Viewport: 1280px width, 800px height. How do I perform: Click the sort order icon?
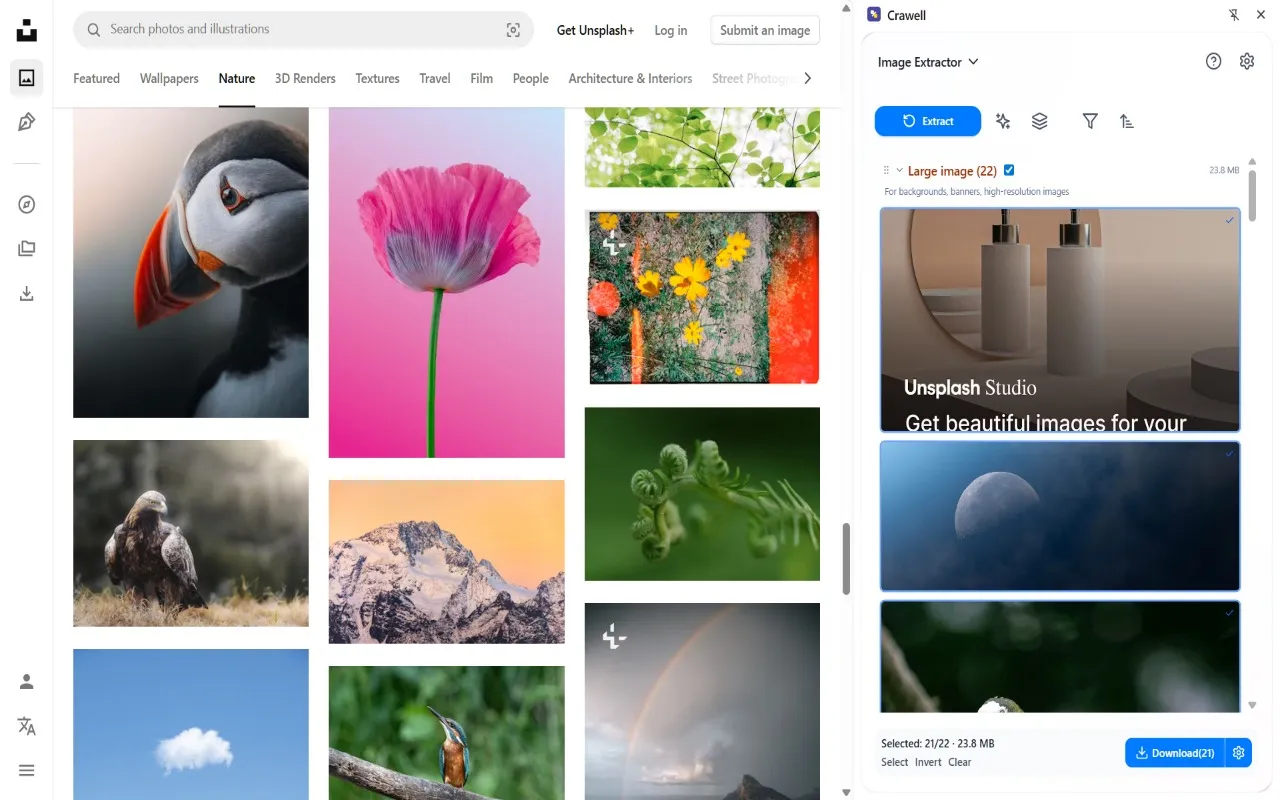[1127, 121]
